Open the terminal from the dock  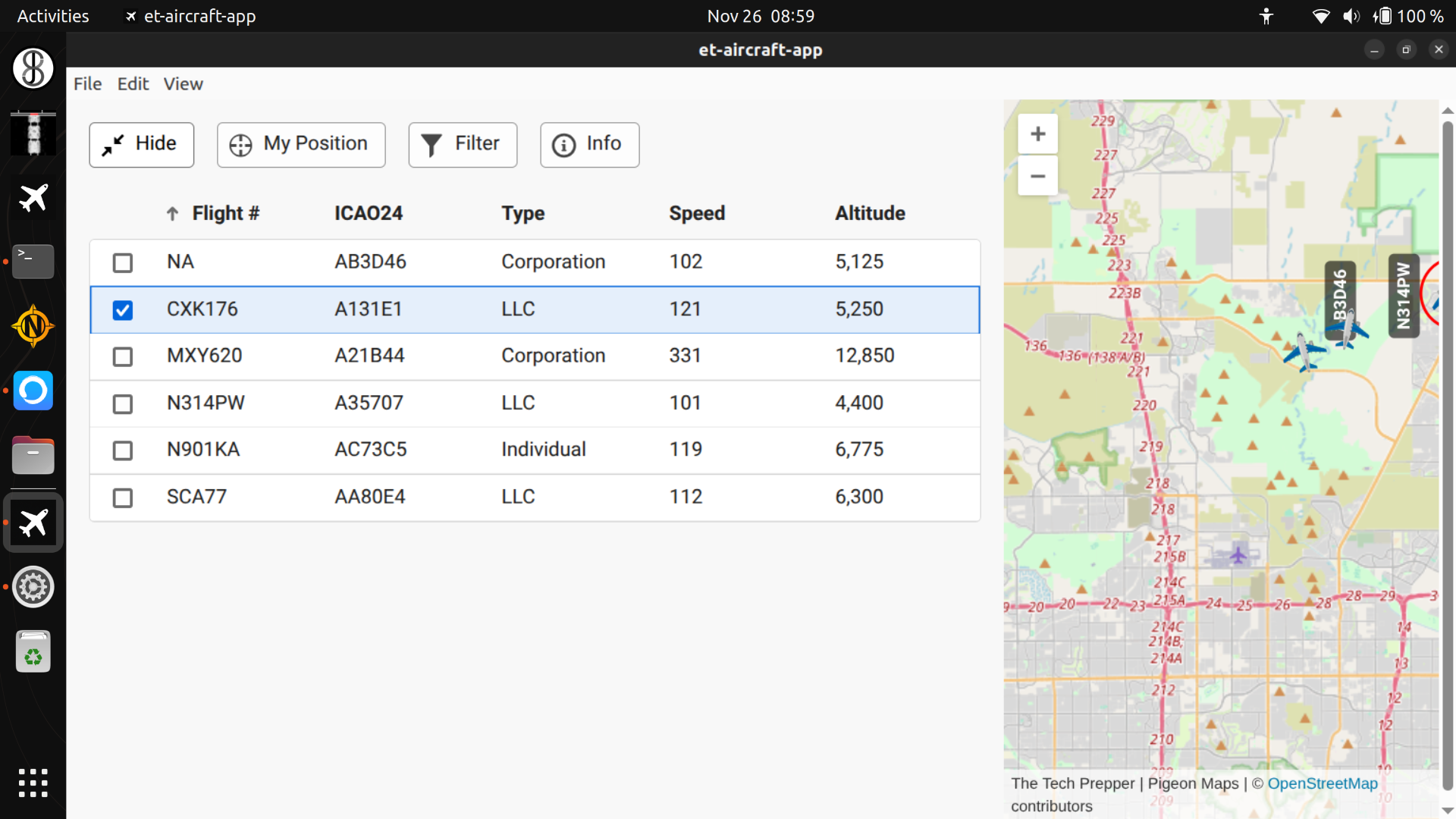(33, 262)
